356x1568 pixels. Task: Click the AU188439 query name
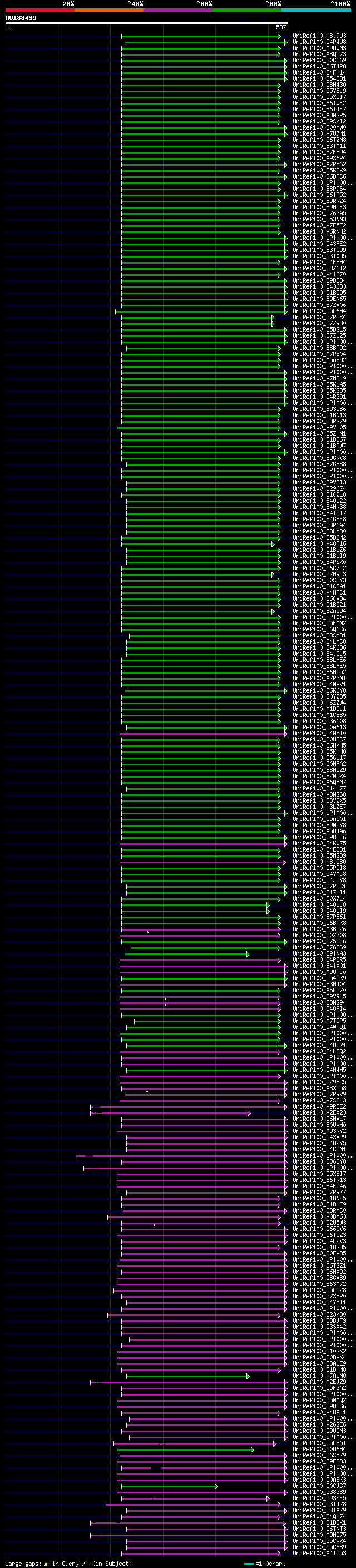21,18
